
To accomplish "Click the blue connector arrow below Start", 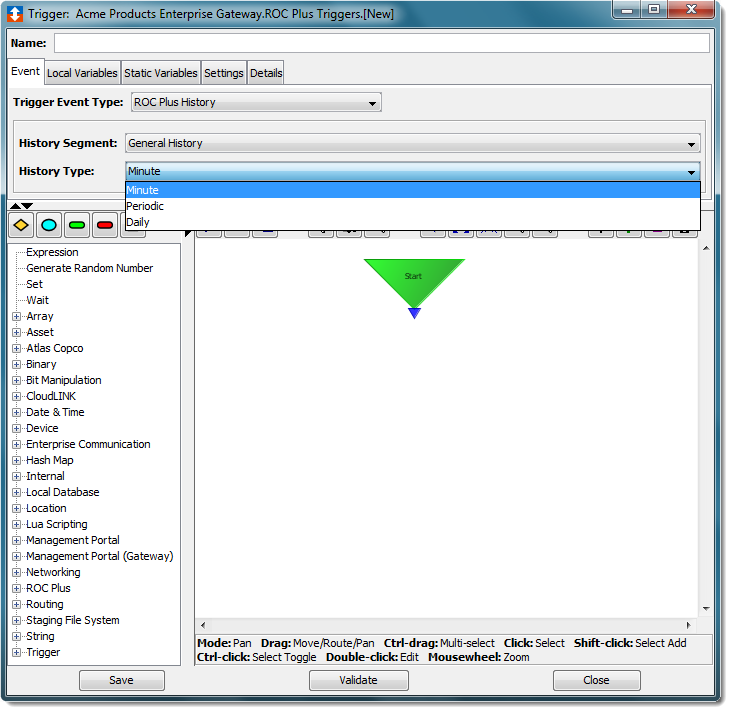I will click(414, 314).
